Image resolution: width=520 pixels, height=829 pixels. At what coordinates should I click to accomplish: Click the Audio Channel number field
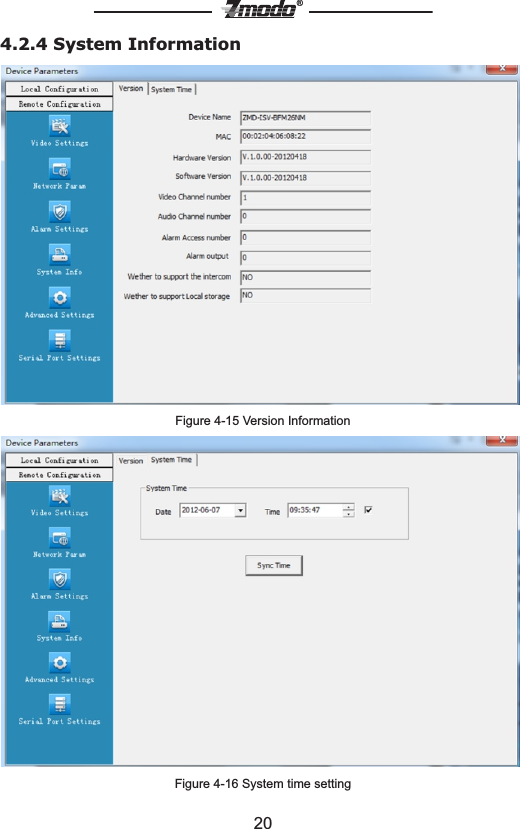305,216
